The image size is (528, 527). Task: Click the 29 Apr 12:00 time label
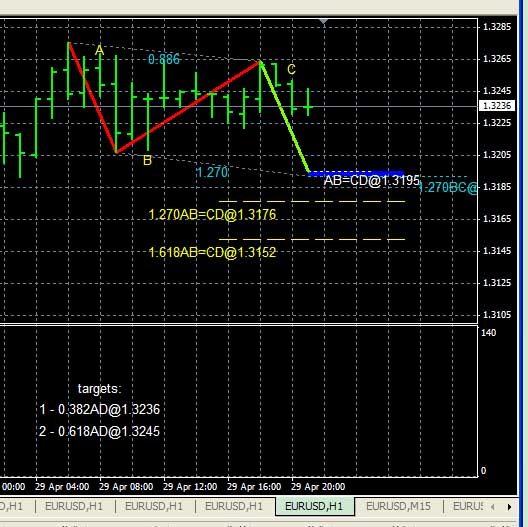point(190,487)
